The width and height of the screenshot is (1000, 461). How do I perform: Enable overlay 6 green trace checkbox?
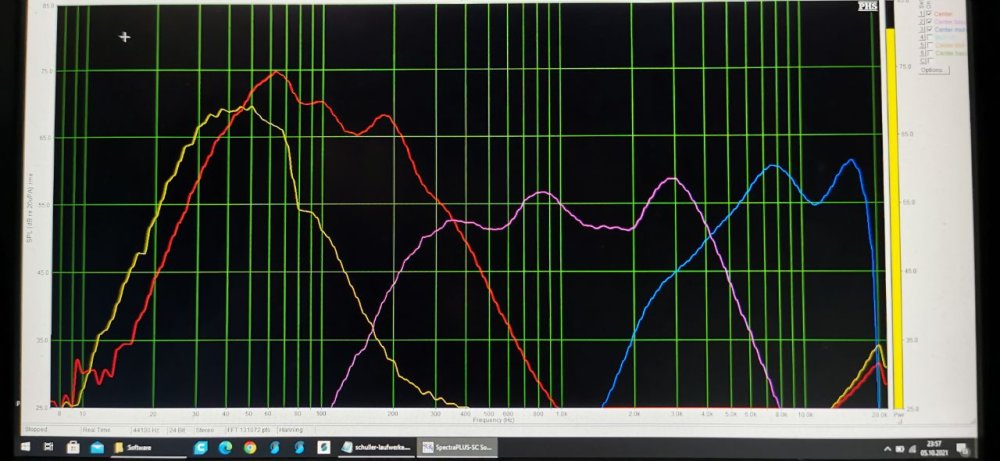[x=929, y=53]
